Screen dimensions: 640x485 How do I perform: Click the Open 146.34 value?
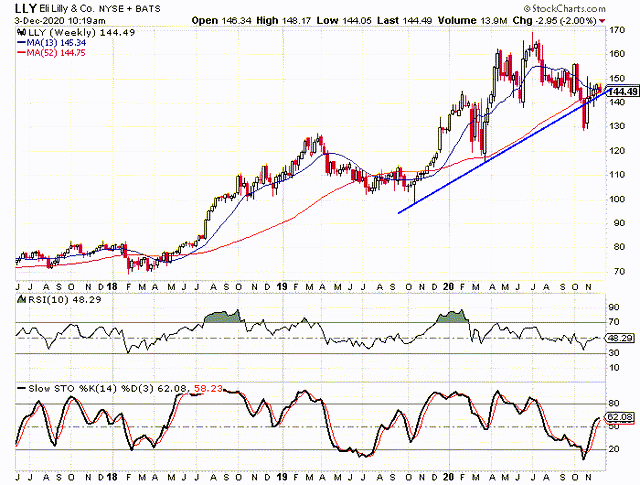(x=221, y=20)
